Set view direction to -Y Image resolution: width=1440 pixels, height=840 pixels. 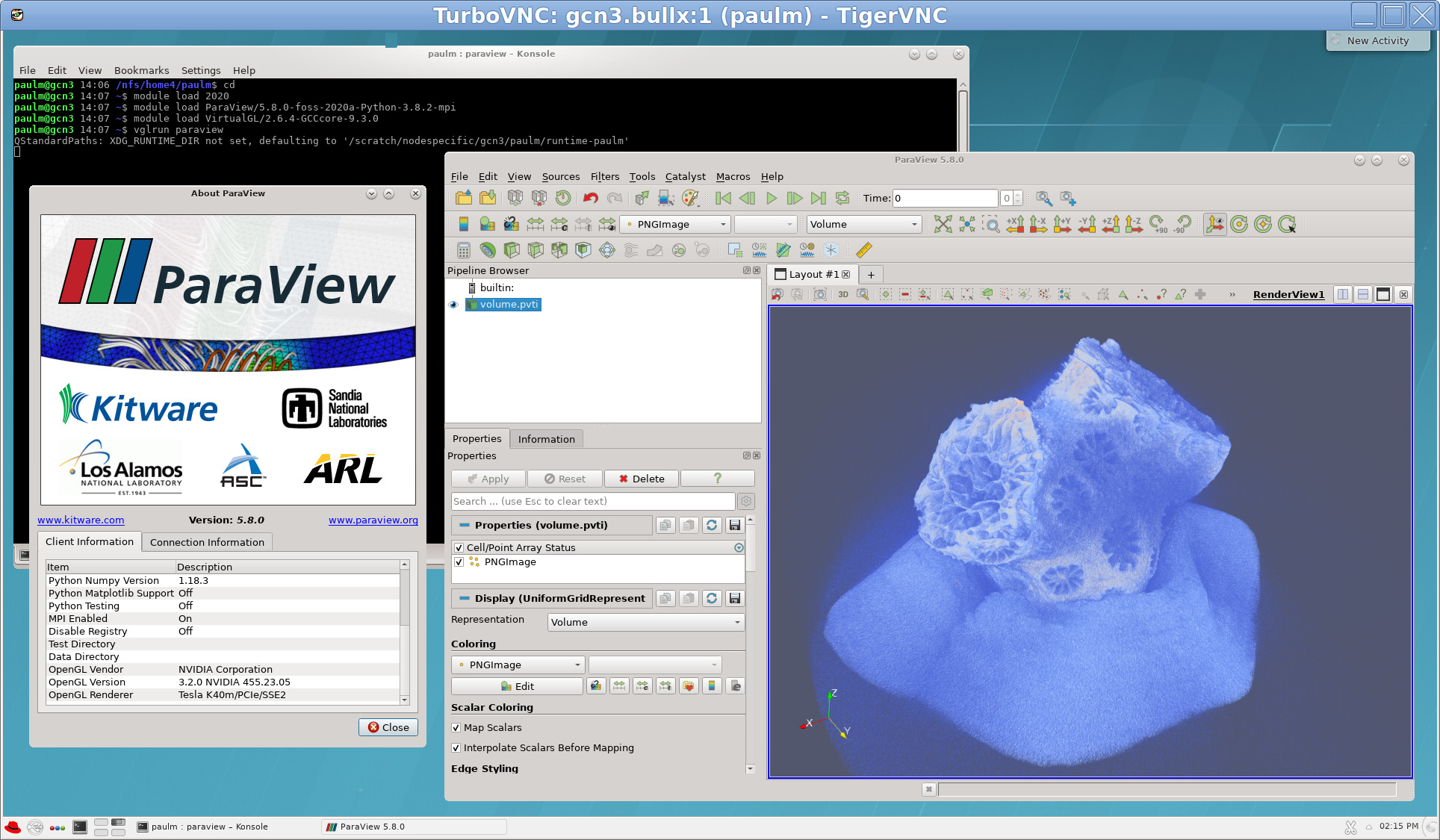click(1087, 224)
